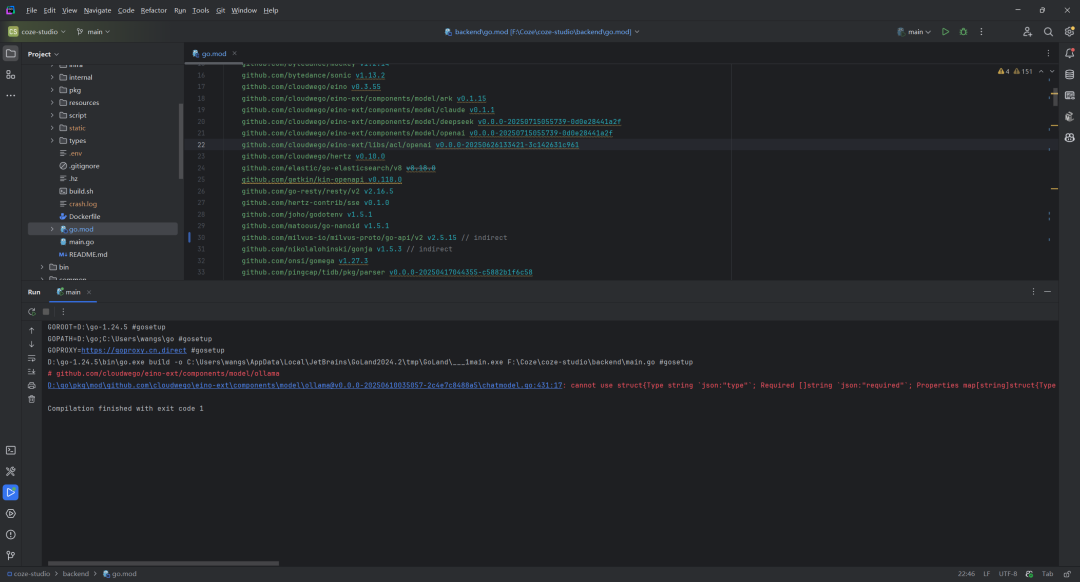Rerun main in Run panel
Viewport: 1080px width, 582px height.
(32, 311)
